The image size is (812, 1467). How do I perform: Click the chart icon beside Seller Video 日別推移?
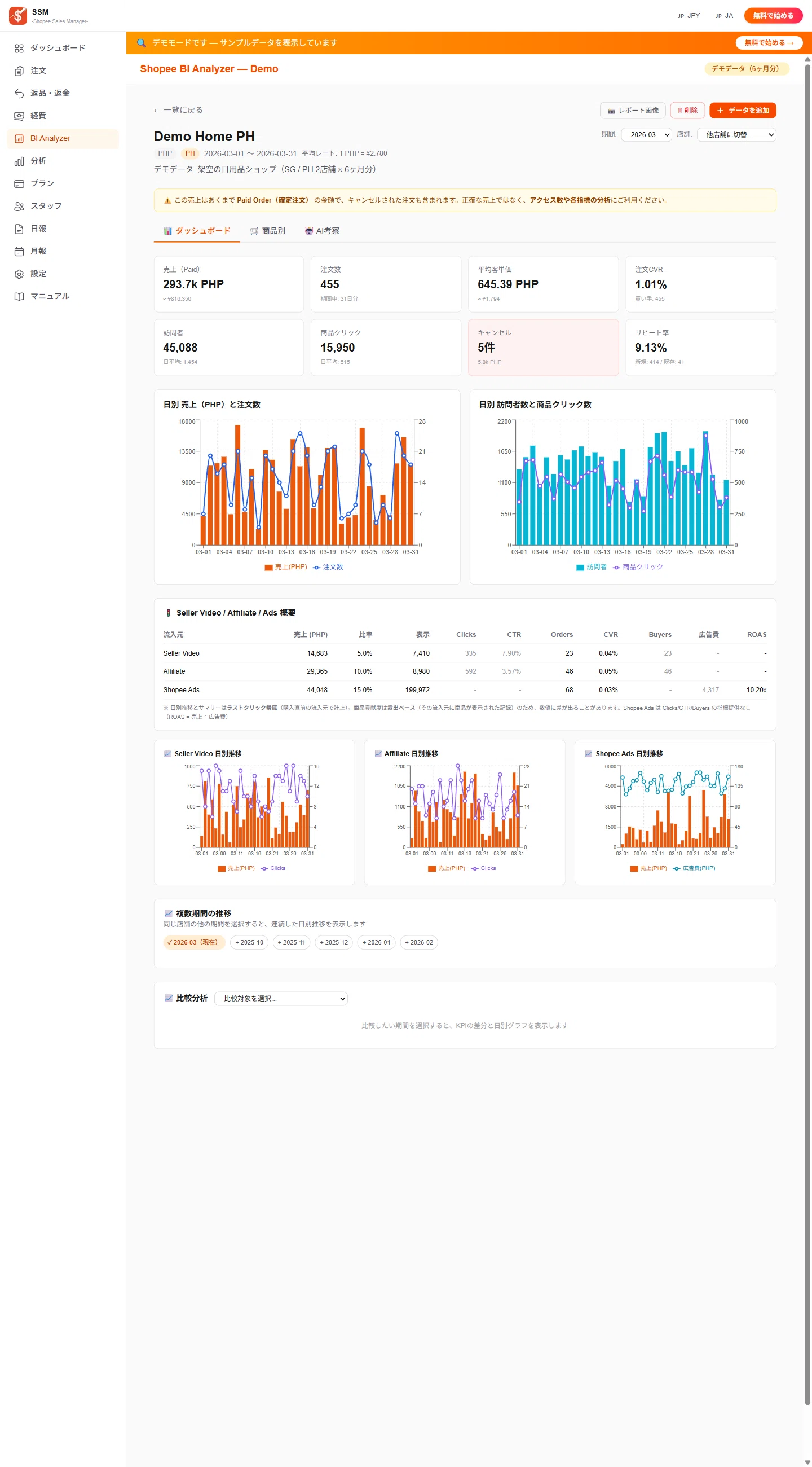[167, 754]
